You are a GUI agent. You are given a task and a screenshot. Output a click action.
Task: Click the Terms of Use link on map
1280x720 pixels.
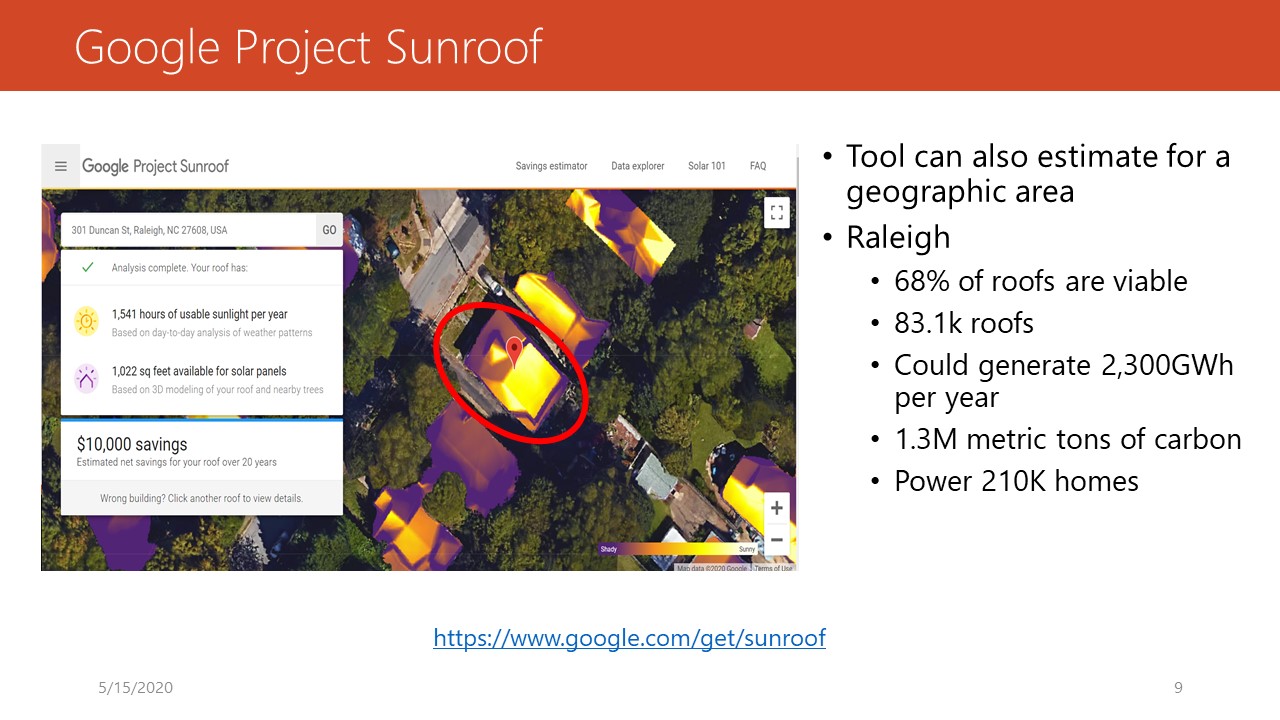[774, 568]
